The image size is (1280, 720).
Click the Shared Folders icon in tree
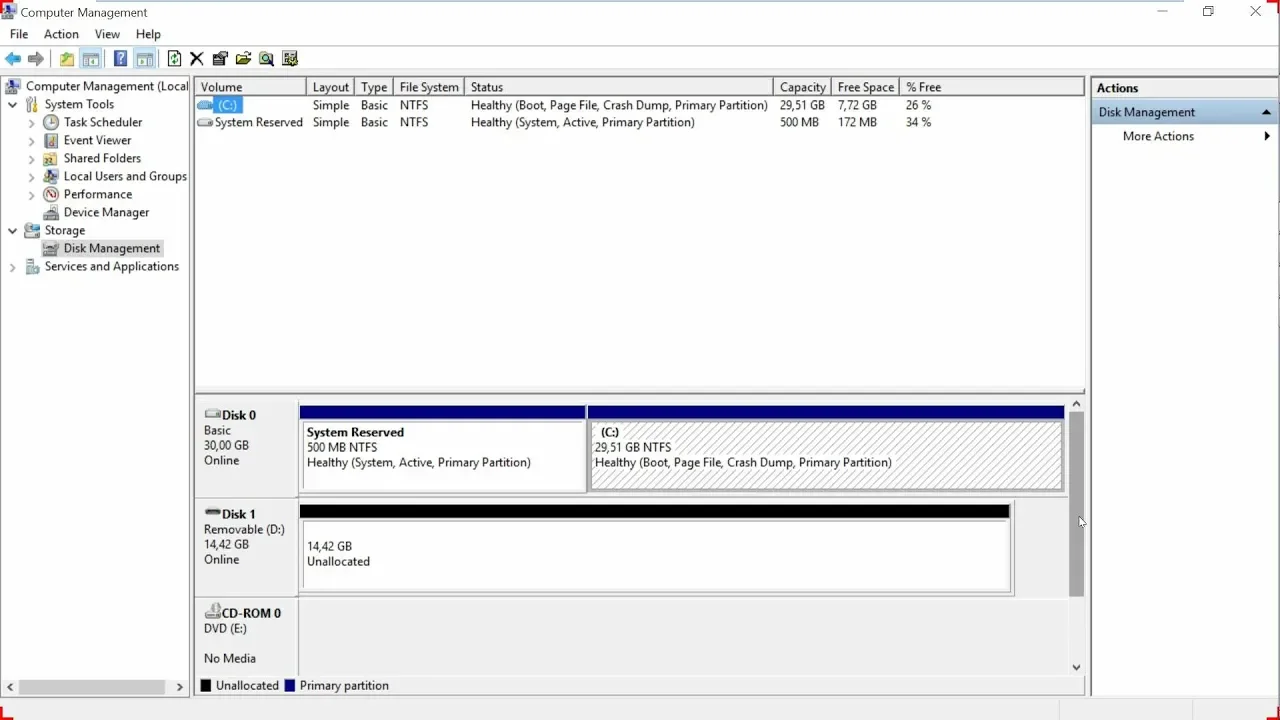pos(51,158)
